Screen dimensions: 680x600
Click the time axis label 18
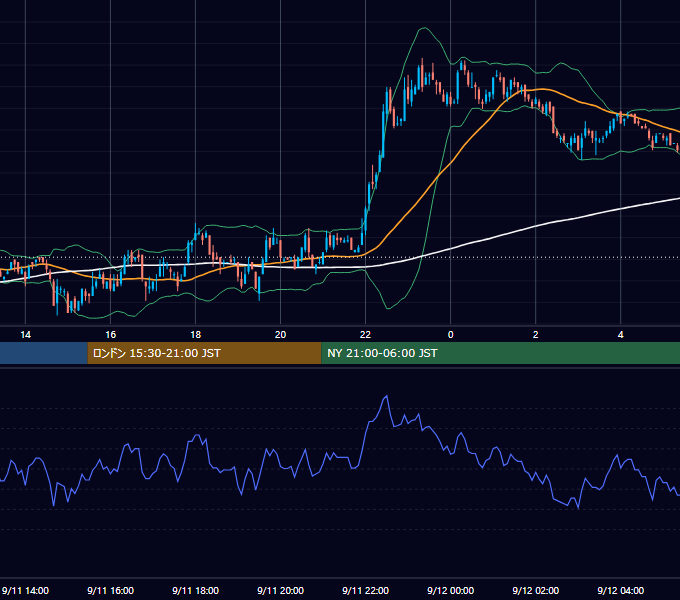pos(196,335)
